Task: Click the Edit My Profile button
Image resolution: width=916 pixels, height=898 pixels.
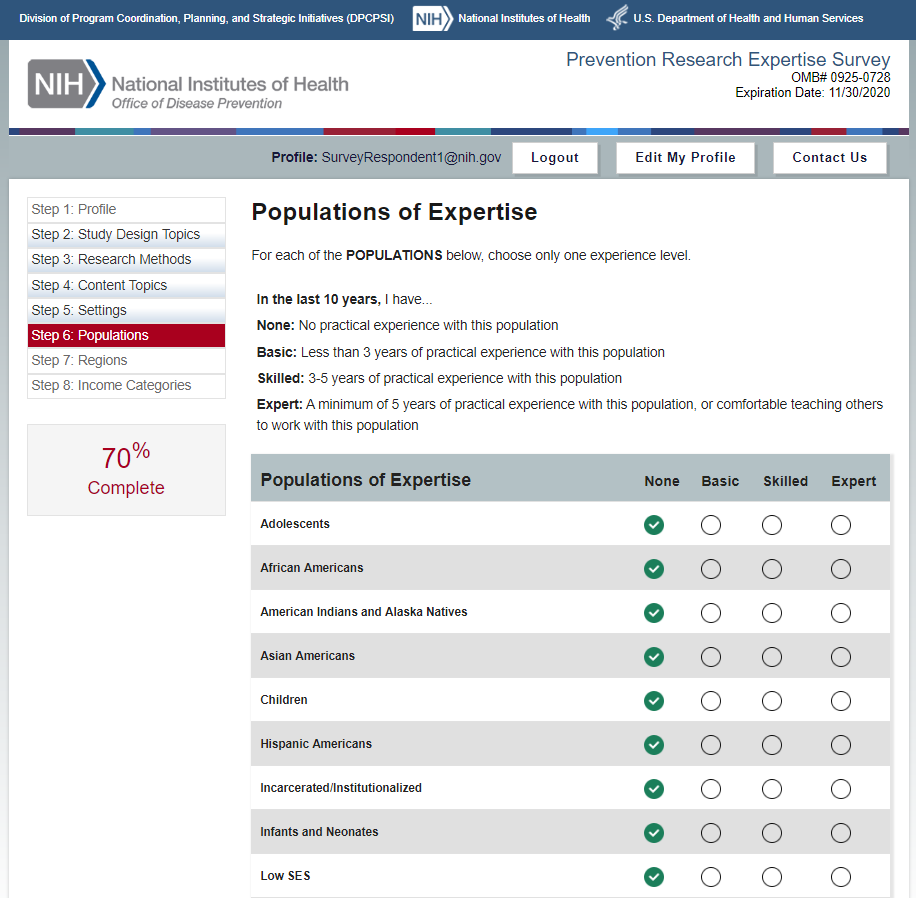Action: click(685, 158)
